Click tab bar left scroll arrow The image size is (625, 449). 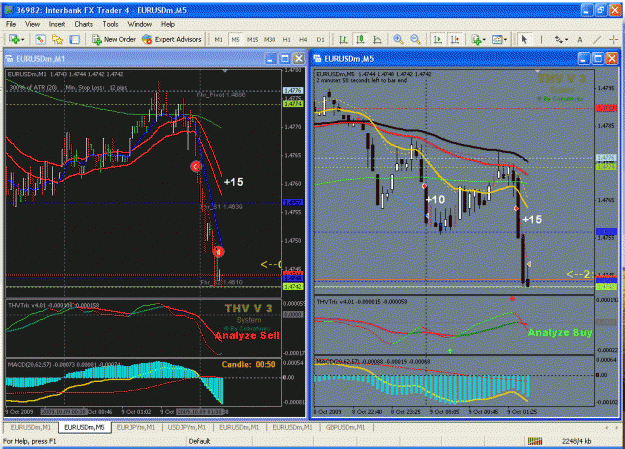[x=607, y=427]
